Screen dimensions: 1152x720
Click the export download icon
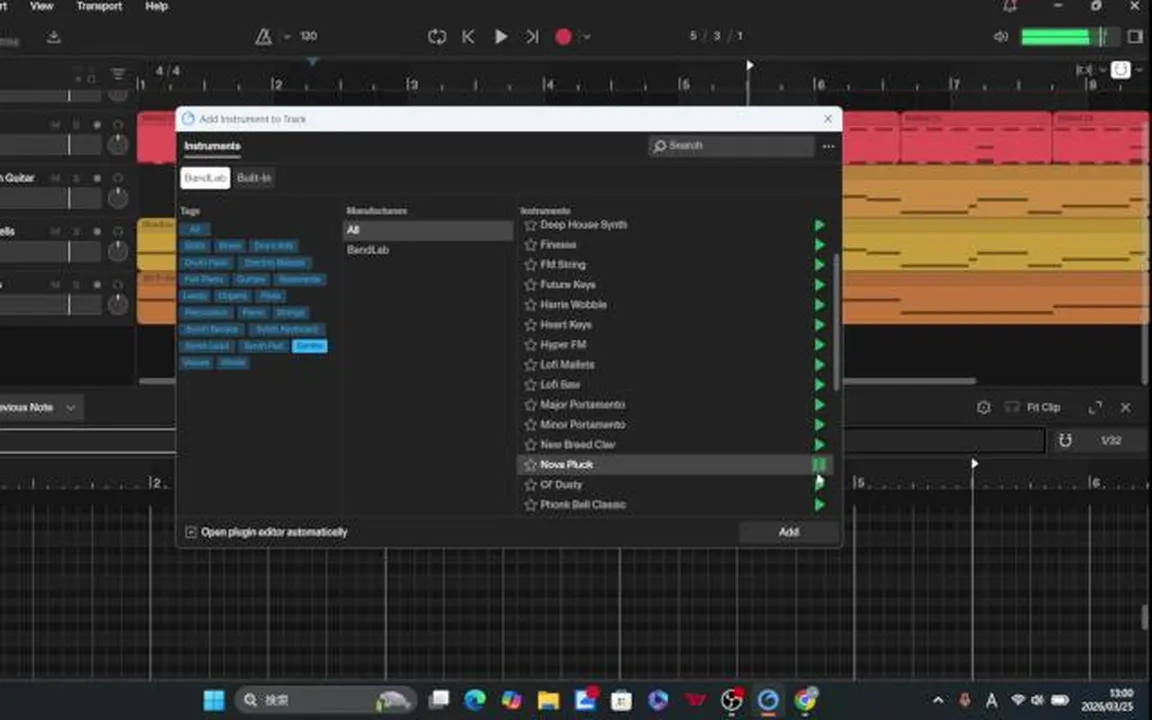click(x=54, y=37)
